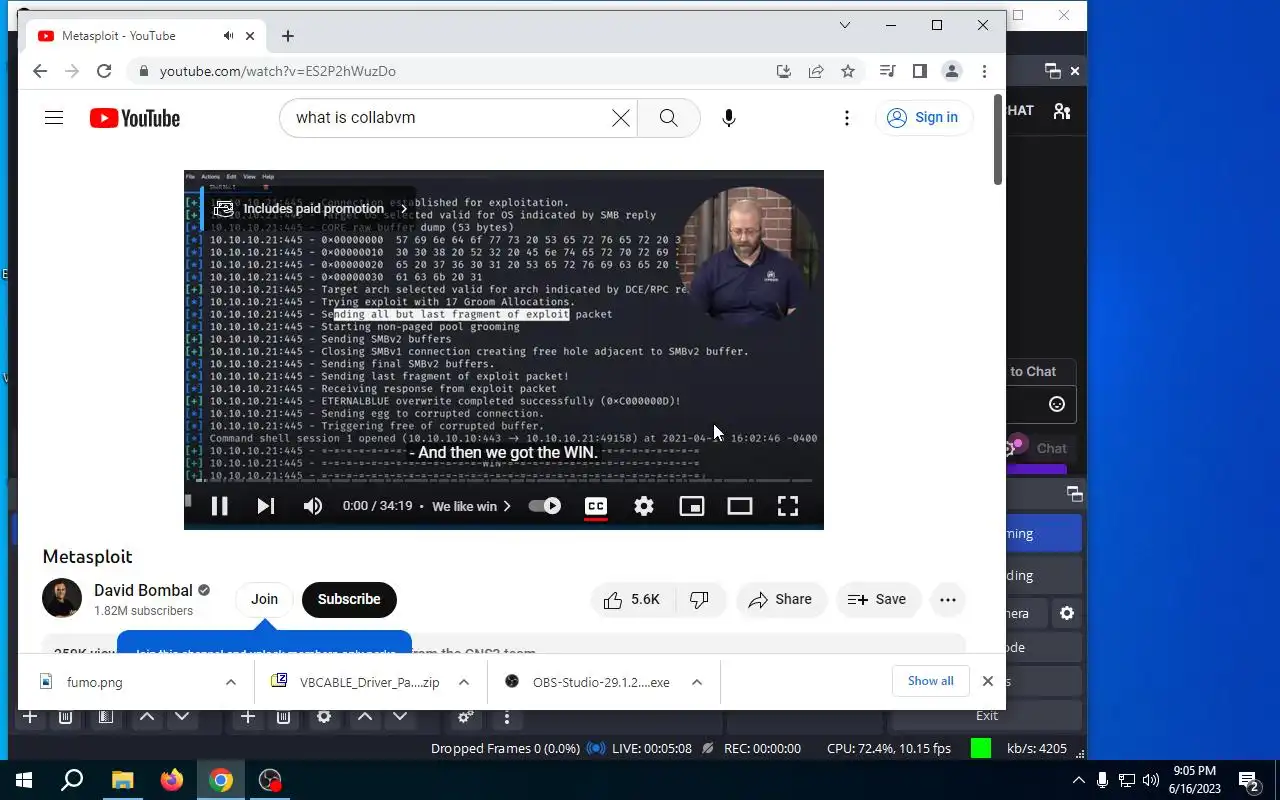Image resolution: width=1280 pixels, height=800 pixels.
Task: Open fumo.png download options arrow
Action: (x=231, y=682)
